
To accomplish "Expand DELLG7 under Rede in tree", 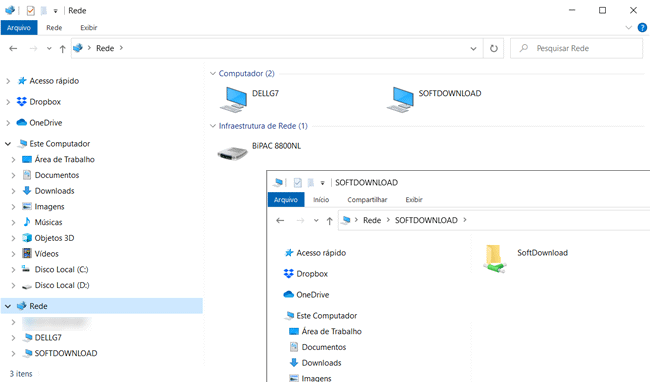I will [x=13, y=338].
